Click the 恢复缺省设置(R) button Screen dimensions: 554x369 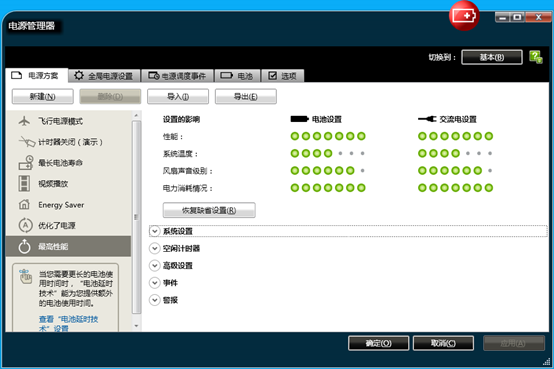[x=209, y=210]
